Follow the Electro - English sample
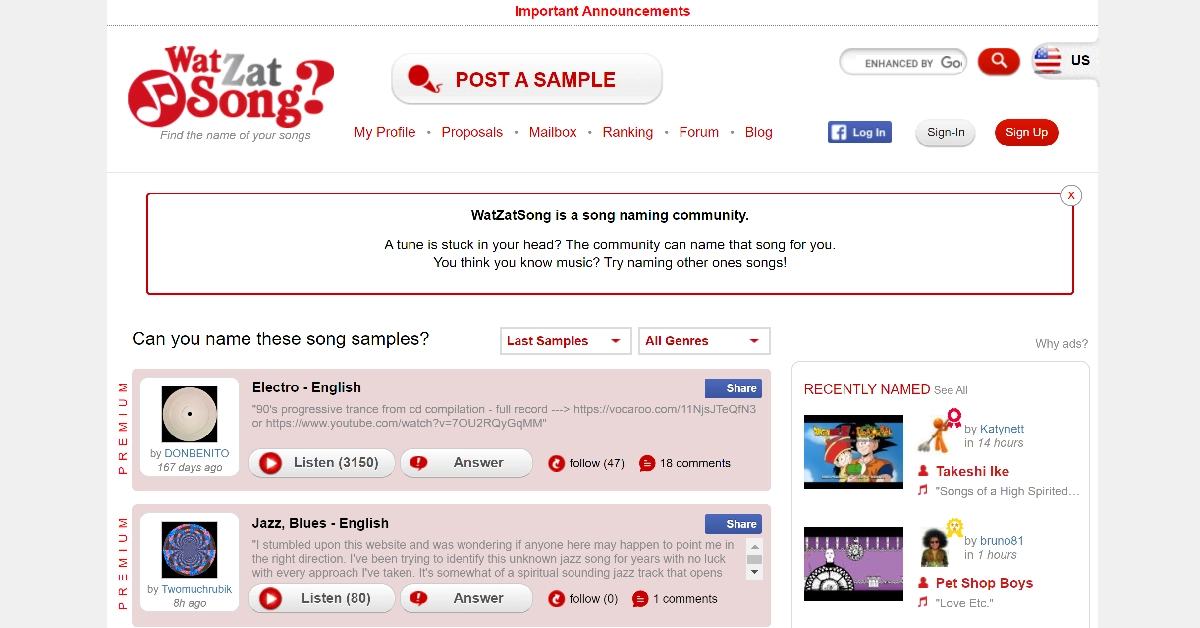Screen dimensions: 1200x628 click(x=586, y=463)
